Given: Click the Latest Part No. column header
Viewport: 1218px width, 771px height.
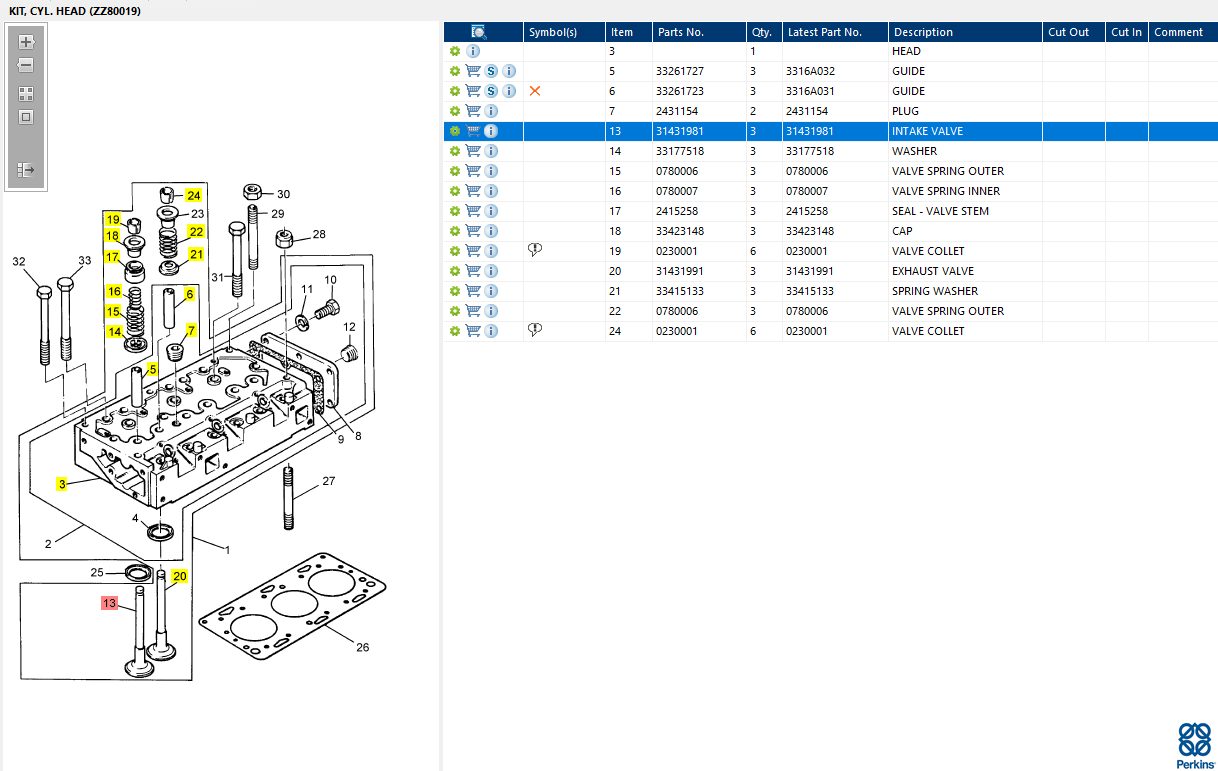Looking at the screenshot, I should coord(824,32).
